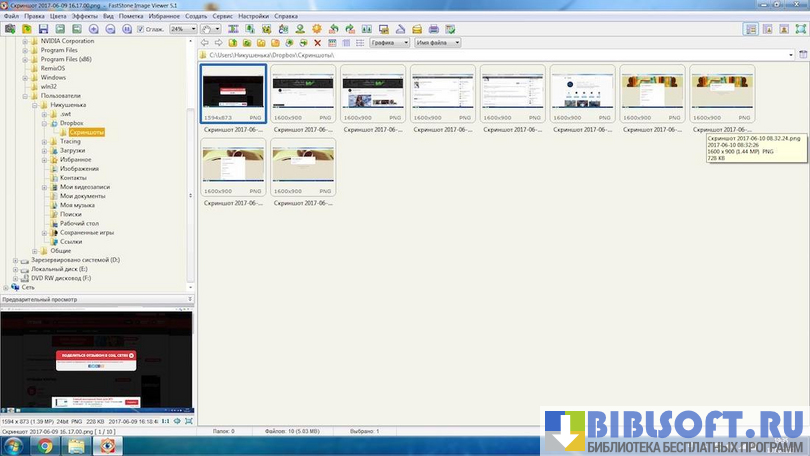Click the camera acquire icon
Screen dimensions: 810x456
pyautogui.click(x=10, y=29)
